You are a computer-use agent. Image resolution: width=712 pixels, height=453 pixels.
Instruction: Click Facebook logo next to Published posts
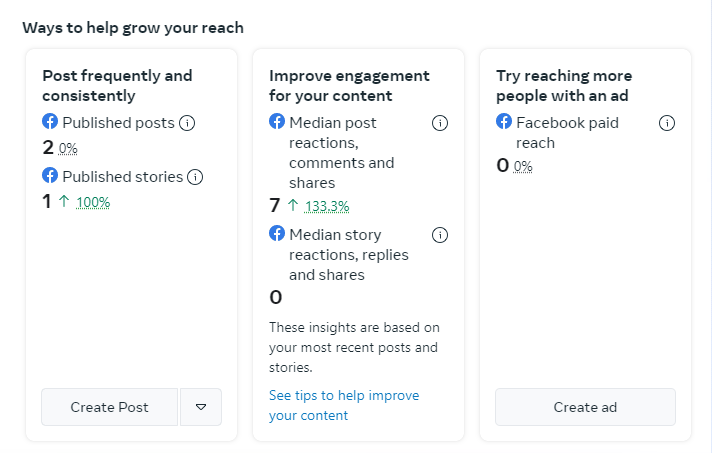pyautogui.click(x=50, y=122)
